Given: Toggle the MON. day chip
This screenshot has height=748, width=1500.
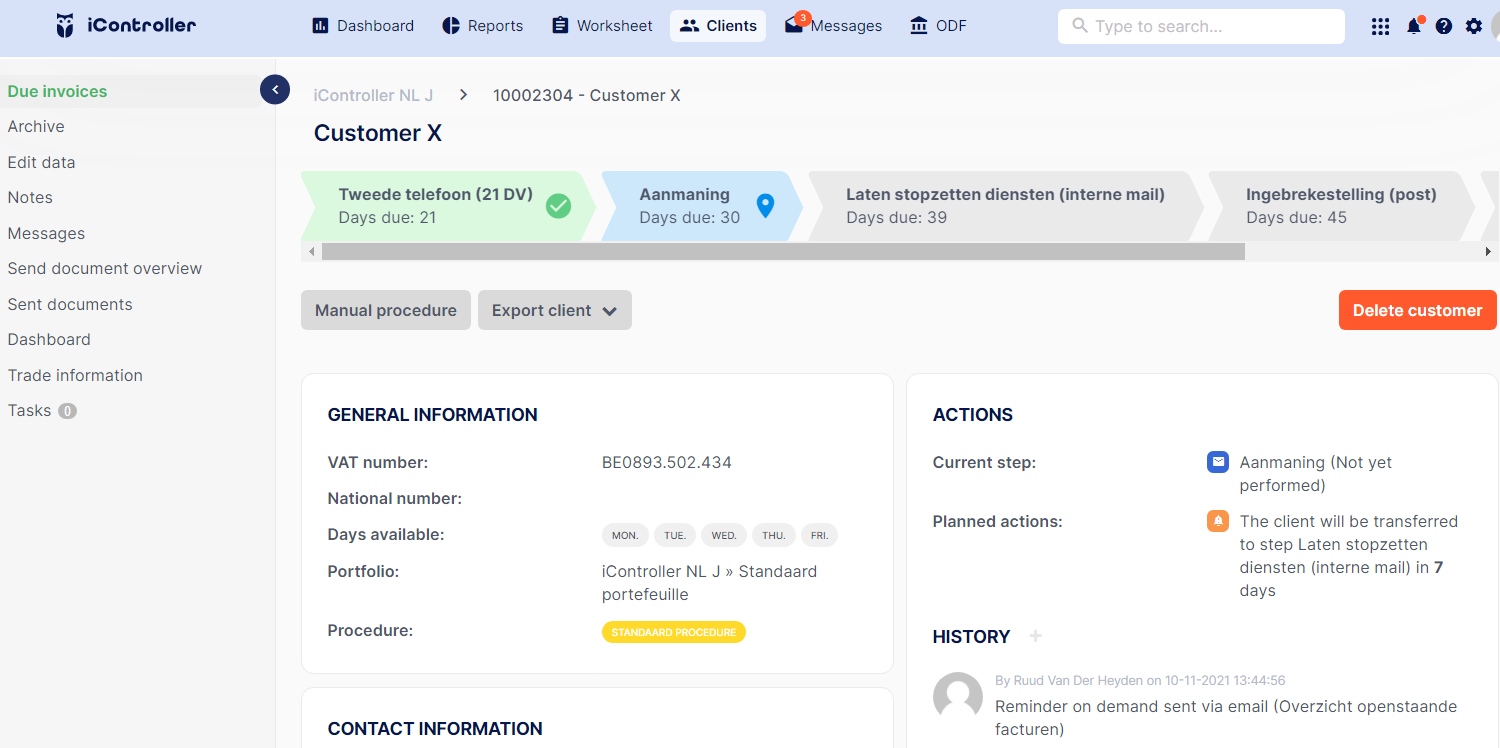Looking at the screenshot, I should click(x=625, y=535).
